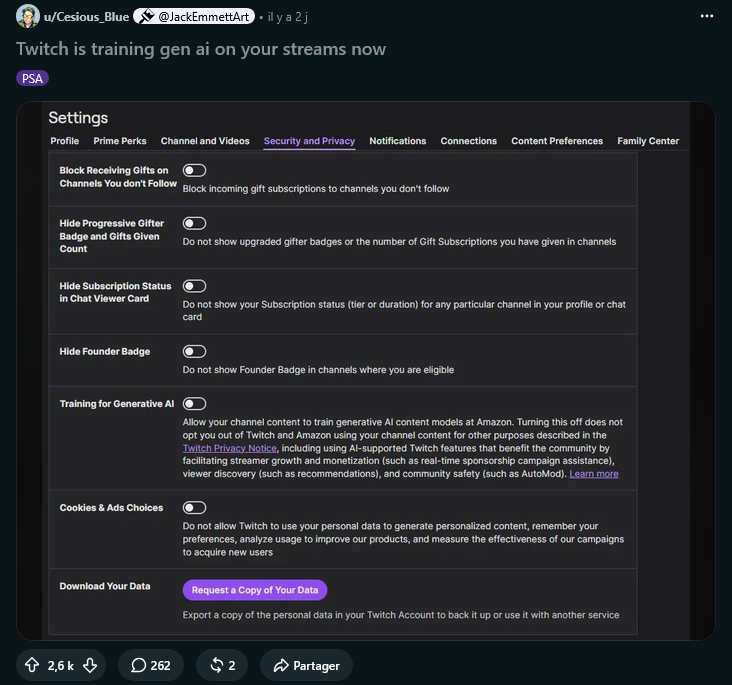The height and width of the screenshot is (685, 732).
Task: Click the Partager share button
Action: pos(306,665)
